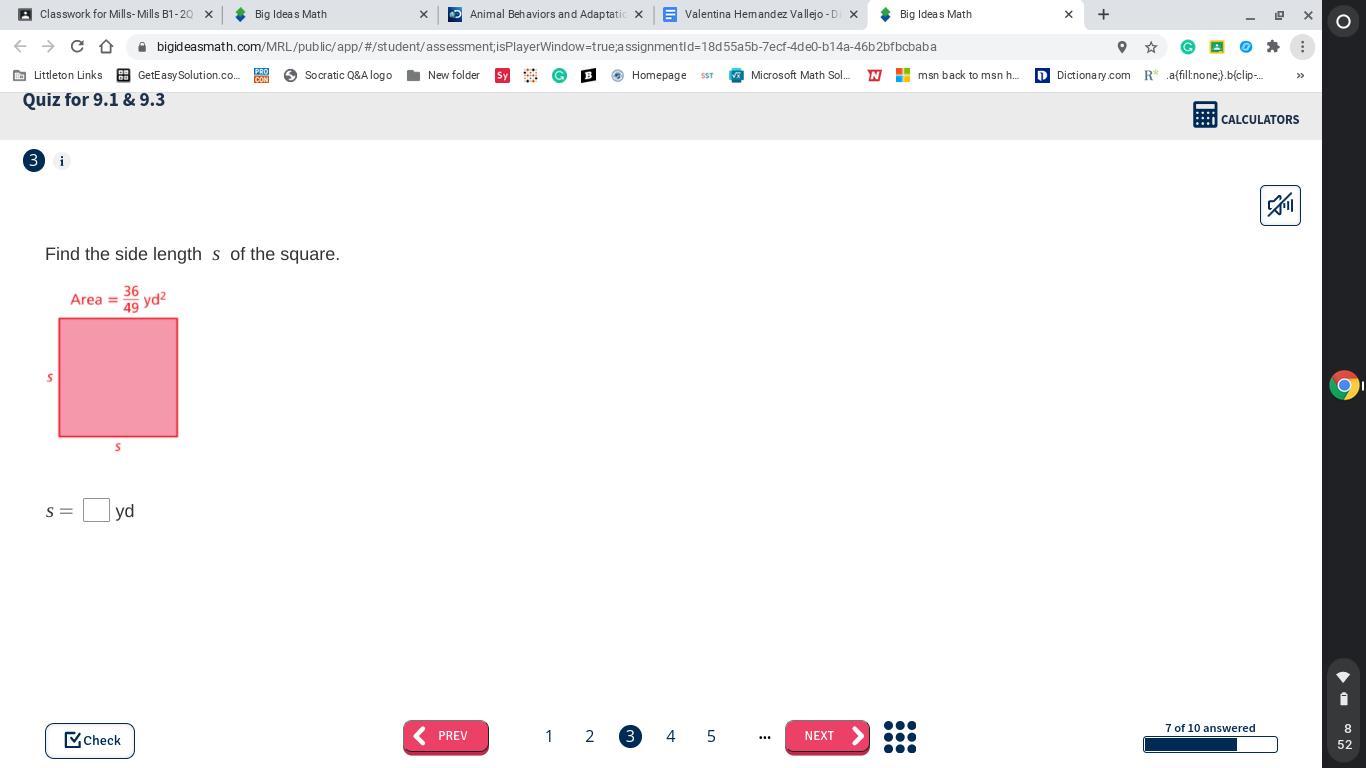Go to the next question
Image resolution: width=1366 pixels, height=768 pixels.
(826, 736)
